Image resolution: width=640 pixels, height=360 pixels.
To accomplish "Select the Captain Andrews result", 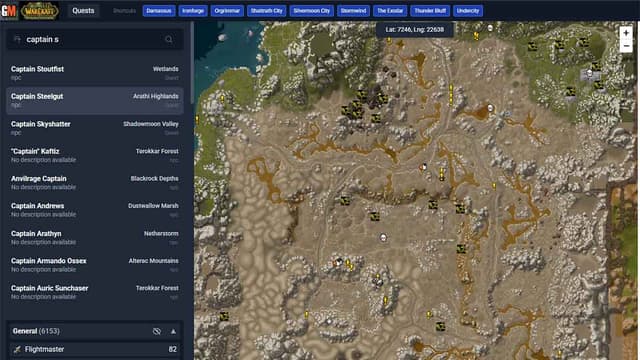I will coord(94,210).
